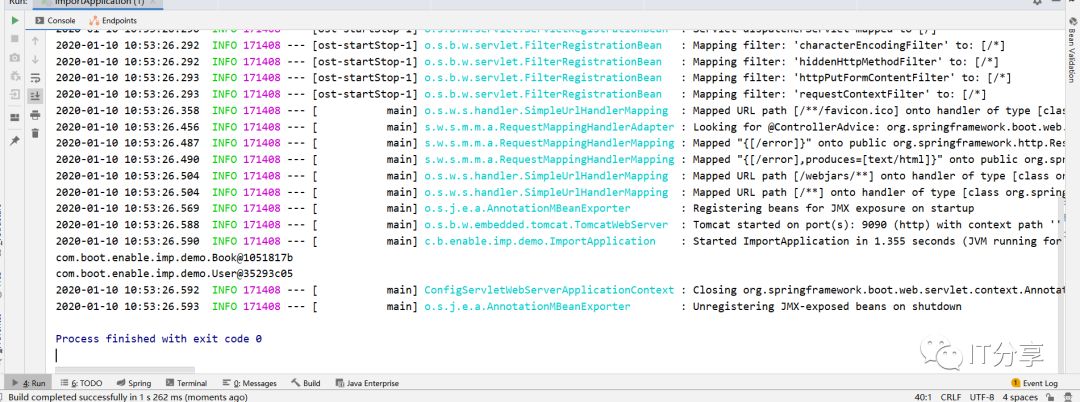This screenshot has height=402, width=1080.
Task: Open the Spring tool window
Action: [x=134, y=383]
